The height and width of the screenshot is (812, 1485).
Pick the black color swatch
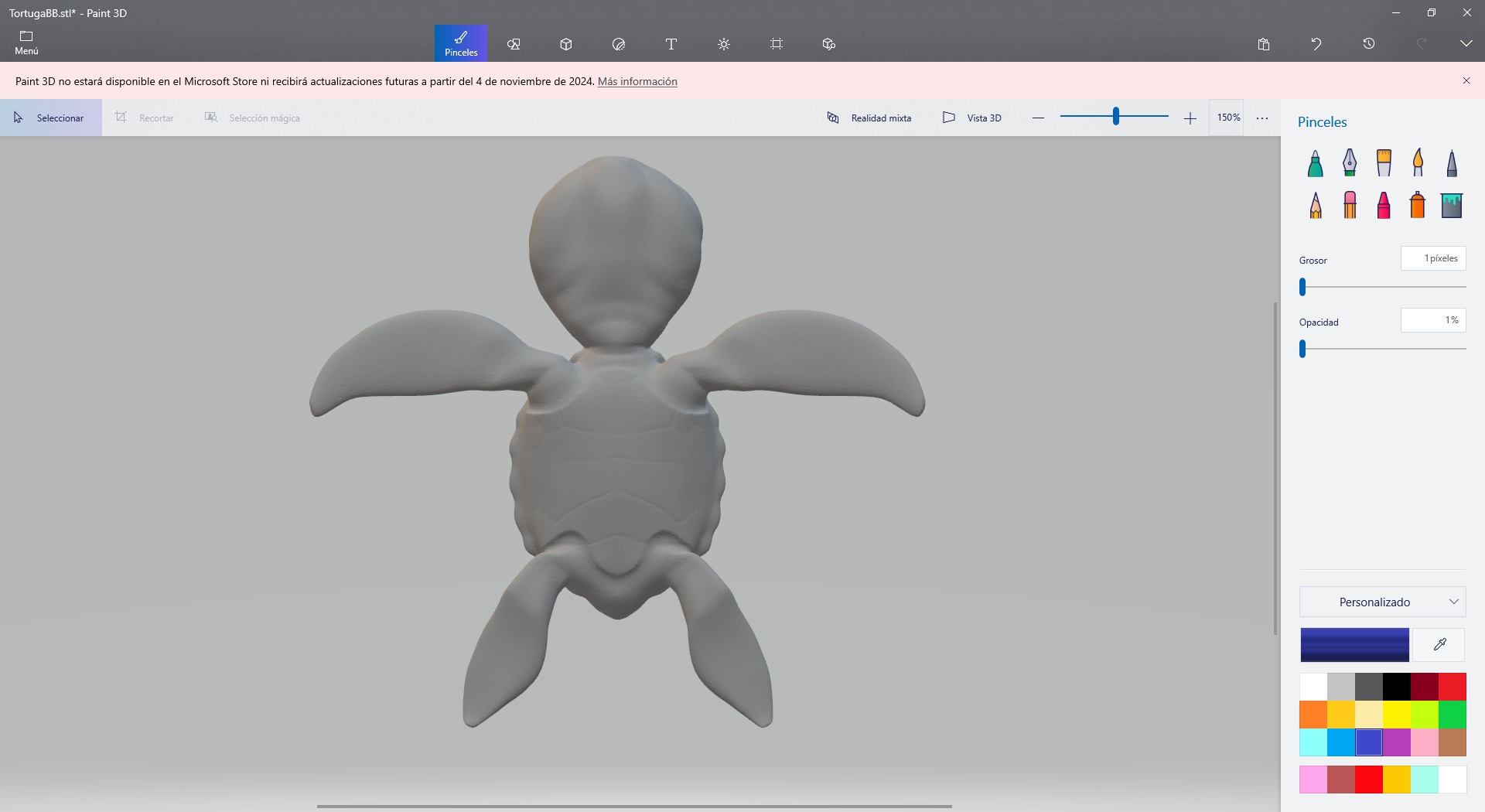[x=1397, y=687]
